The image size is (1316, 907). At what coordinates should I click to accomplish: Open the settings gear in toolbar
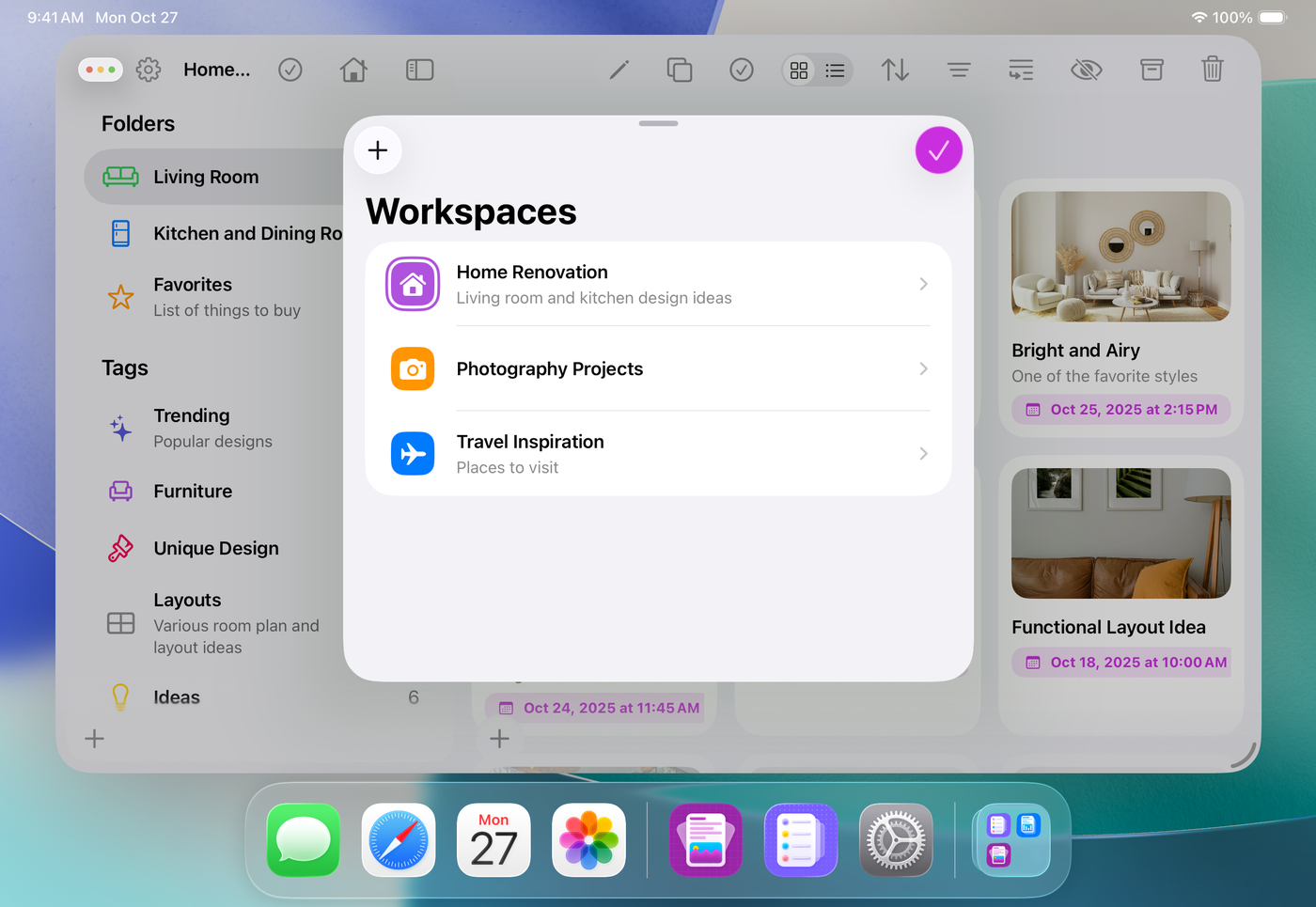(x=149, y=70)
